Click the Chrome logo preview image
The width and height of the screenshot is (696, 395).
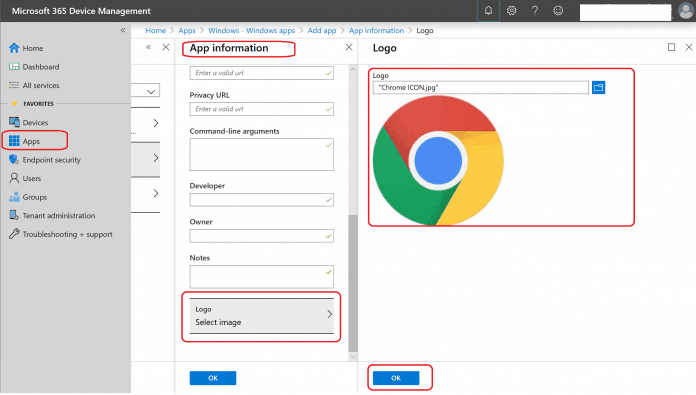point(438,161)
